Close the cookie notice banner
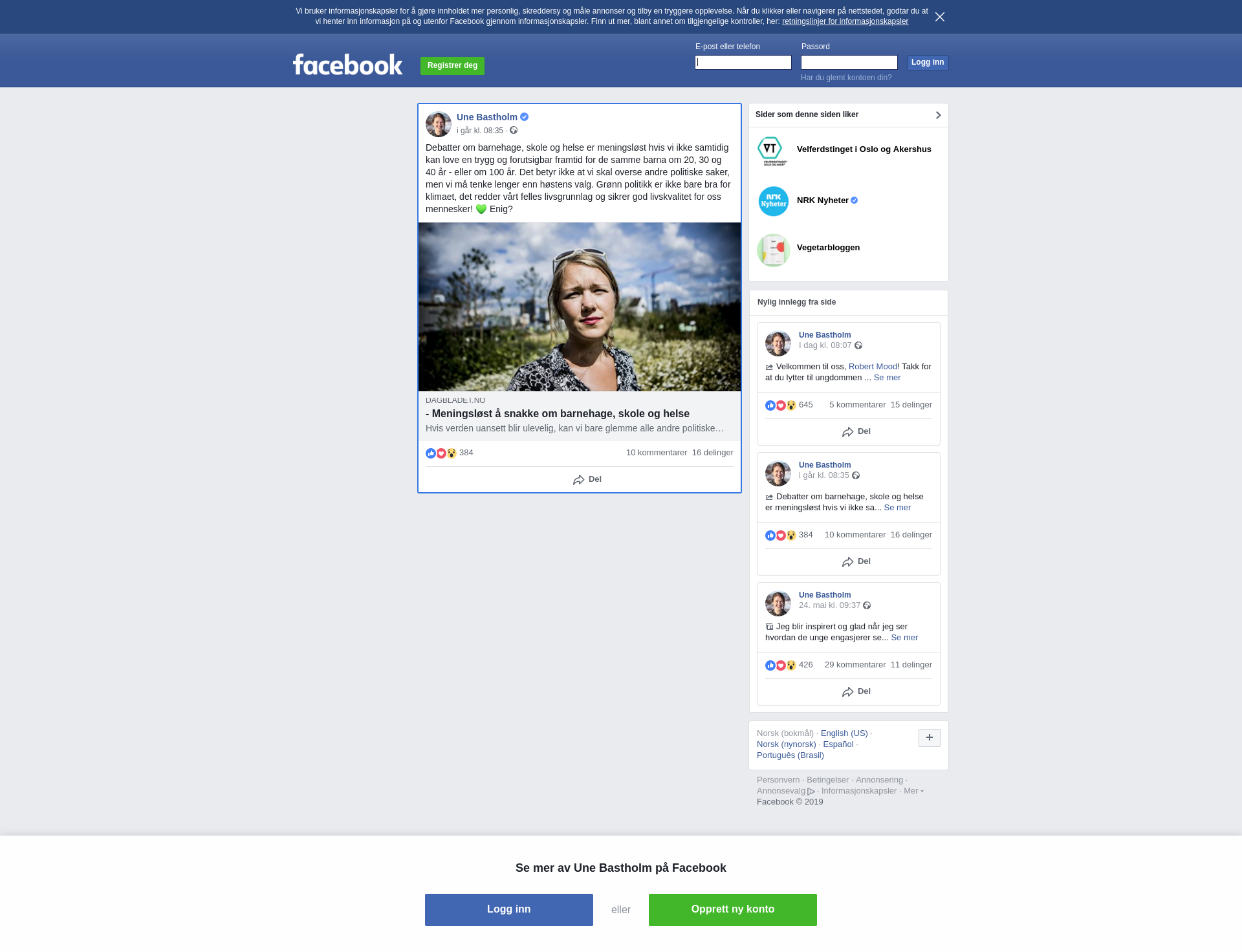Viewport: 1242px width, 952px height. pyautogui.click(x=940, y=17)
